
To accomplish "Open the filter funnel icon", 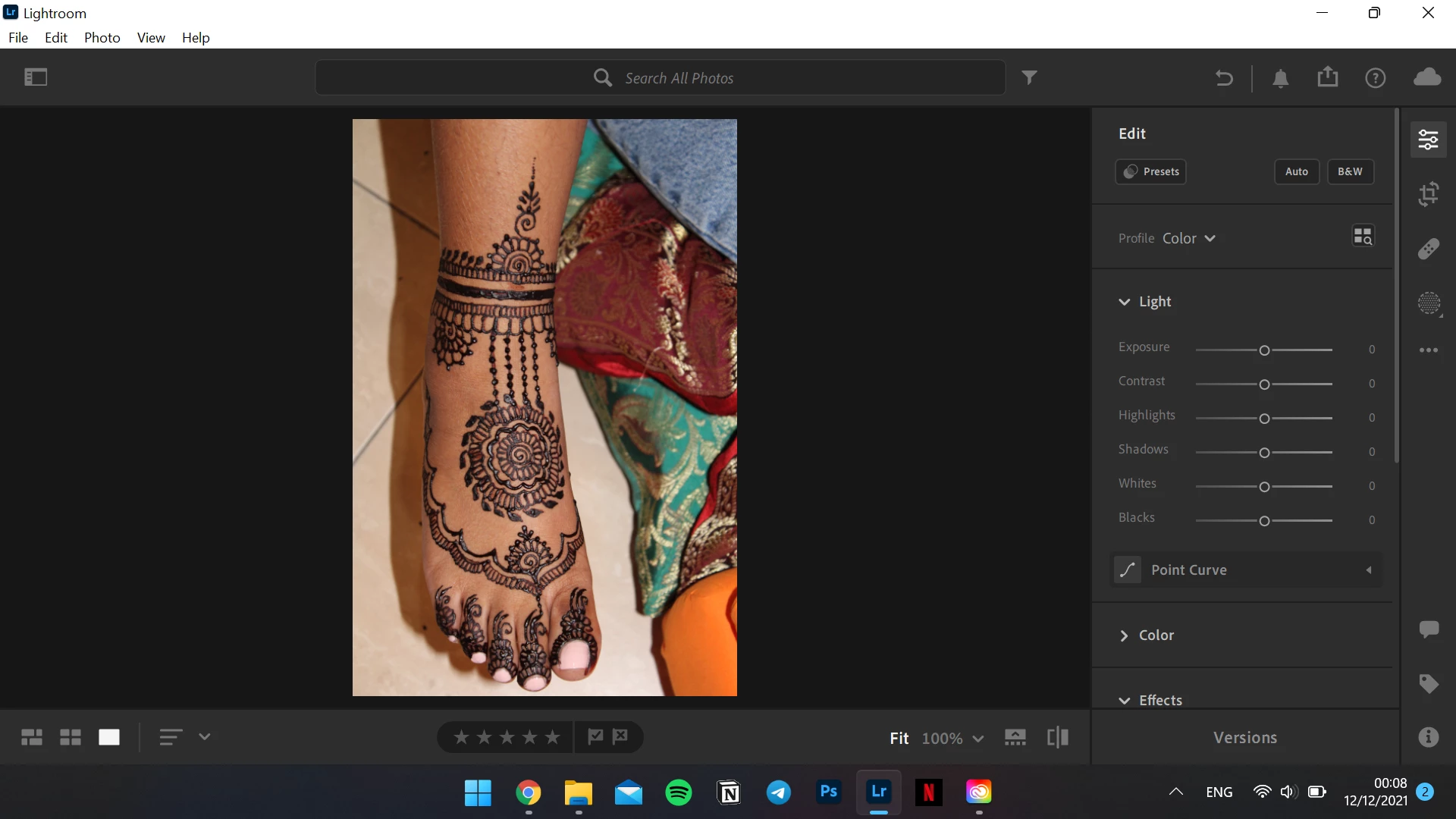I will (1029, 77).
